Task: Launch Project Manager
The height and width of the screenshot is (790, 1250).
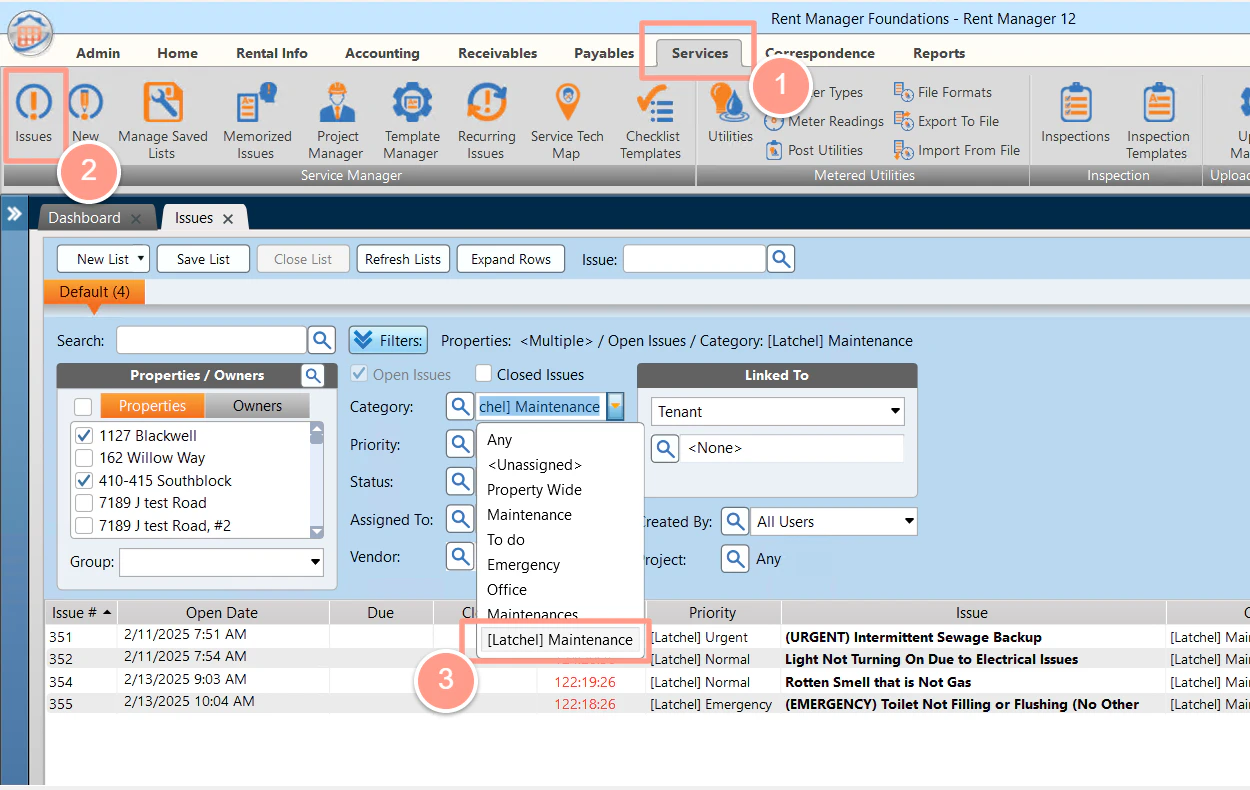Action: (x=337, y=120)
